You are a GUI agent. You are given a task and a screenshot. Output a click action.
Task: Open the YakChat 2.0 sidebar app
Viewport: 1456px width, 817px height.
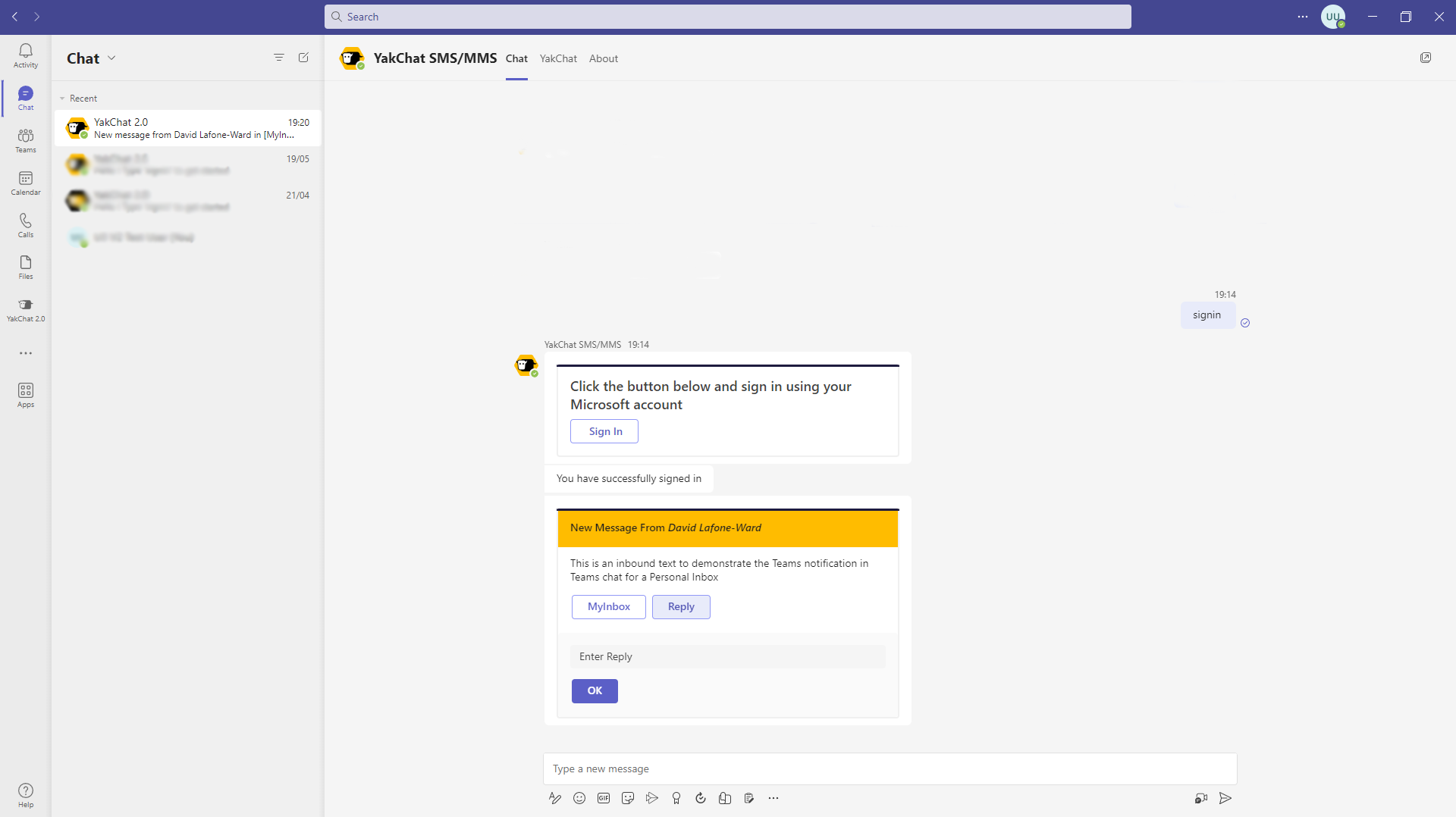[x=26, y=309]
